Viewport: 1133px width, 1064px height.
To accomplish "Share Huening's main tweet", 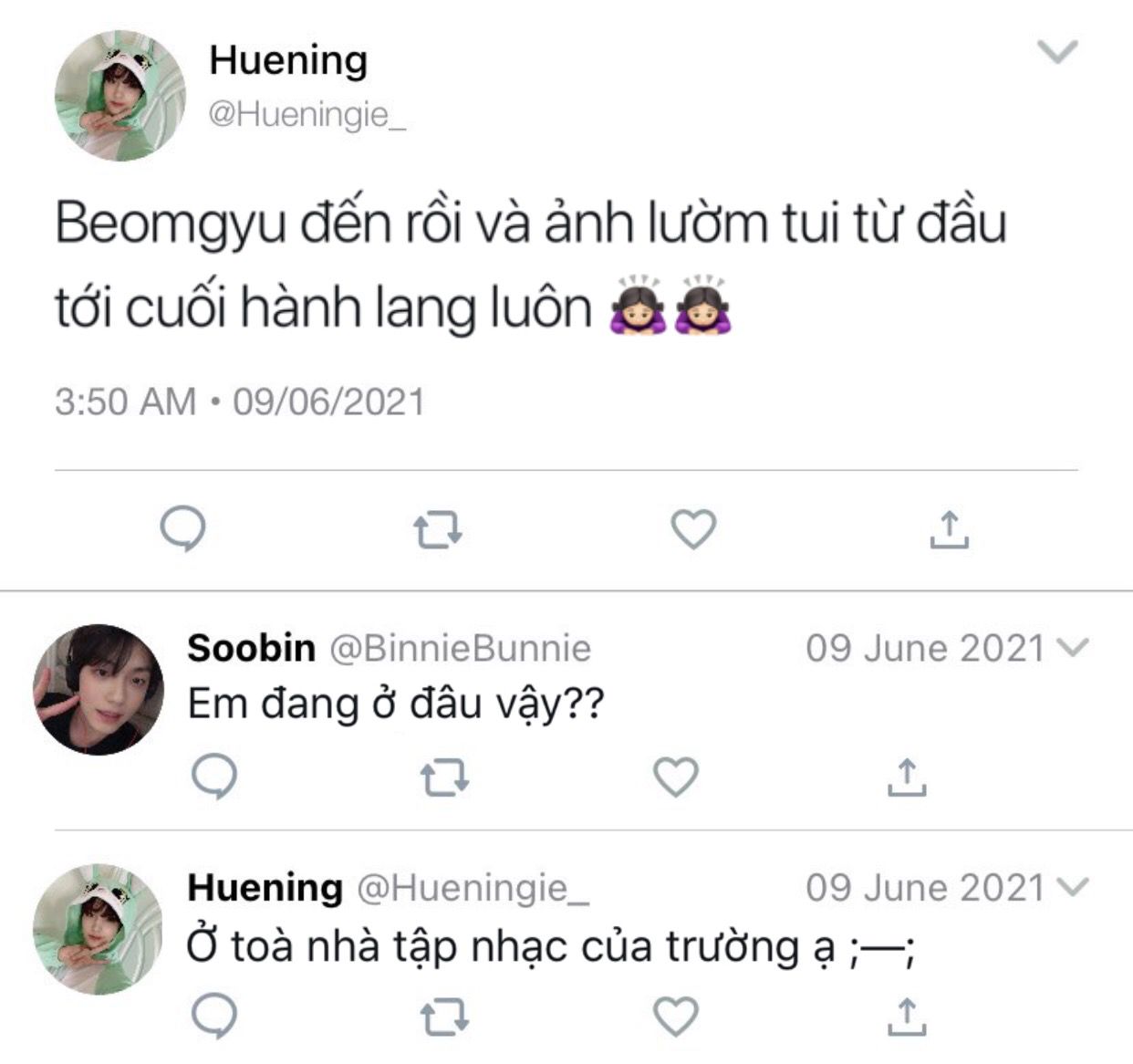I will coord(949,529).
